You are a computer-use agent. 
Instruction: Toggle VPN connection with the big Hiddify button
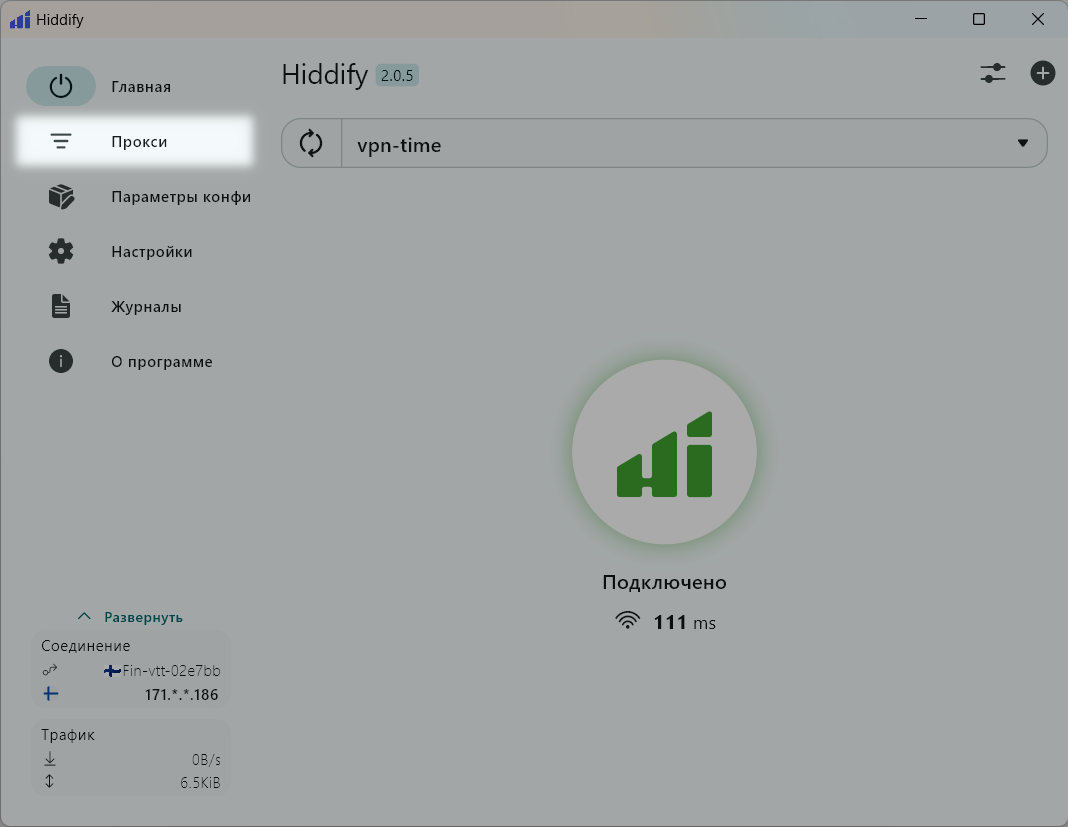click(x=664, y=452)
